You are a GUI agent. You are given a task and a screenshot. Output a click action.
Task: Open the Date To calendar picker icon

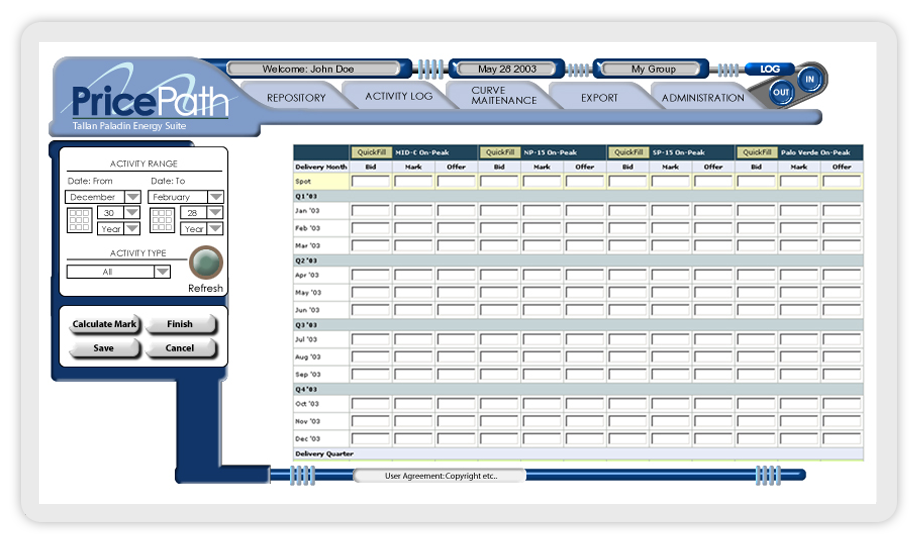(162, 220)
